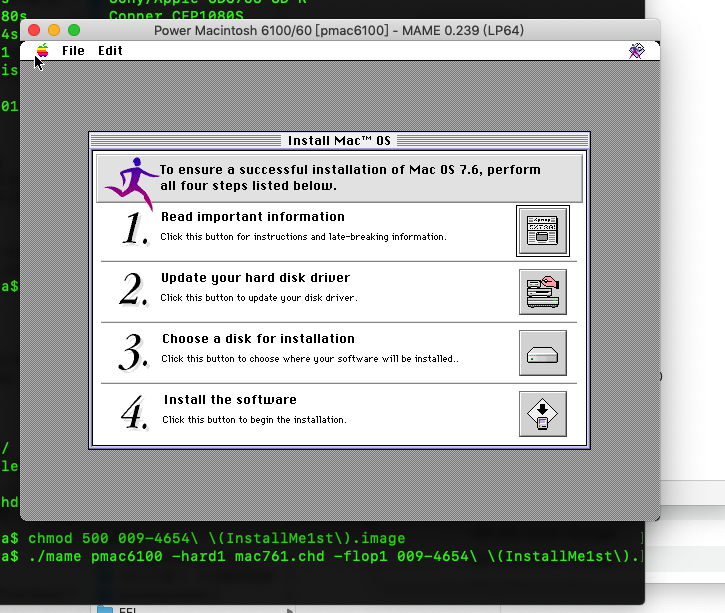Click the Read important information newspaper button

tap(543, 231)
